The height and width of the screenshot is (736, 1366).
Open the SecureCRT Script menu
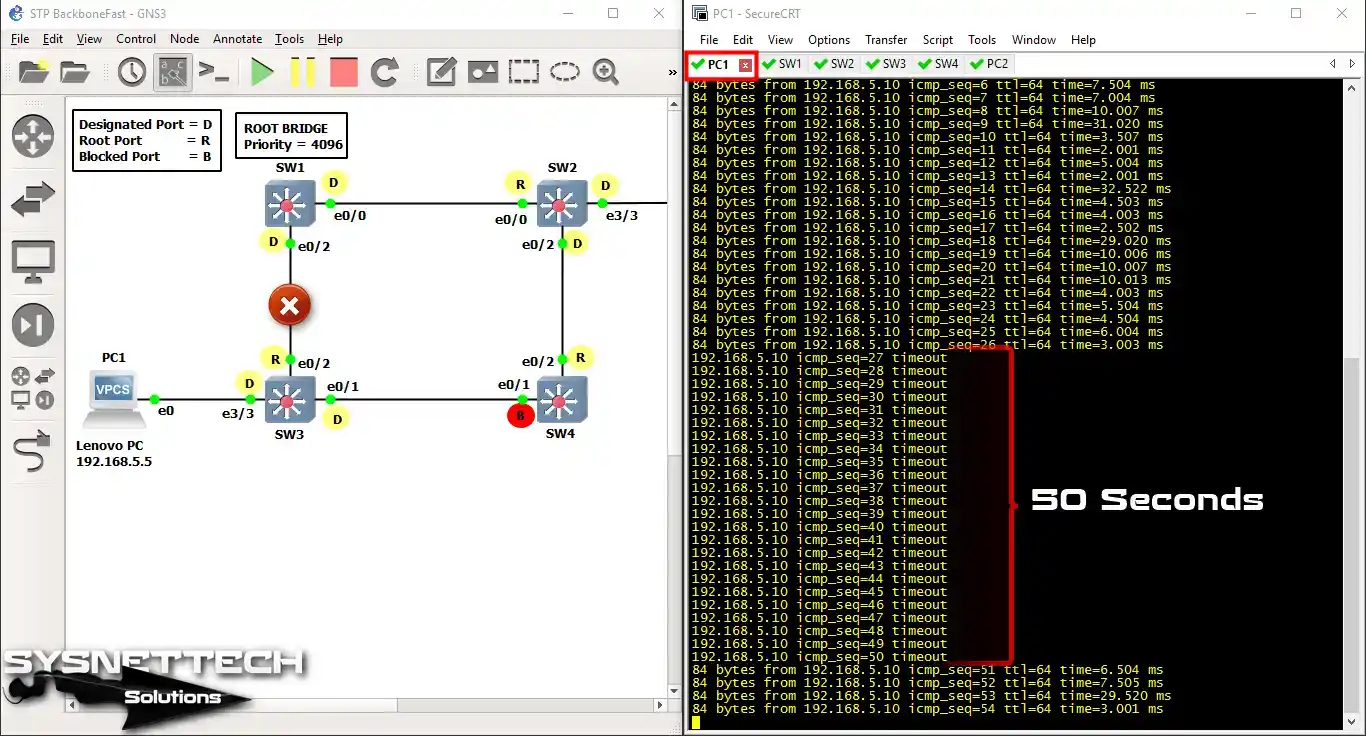(938, 40)
